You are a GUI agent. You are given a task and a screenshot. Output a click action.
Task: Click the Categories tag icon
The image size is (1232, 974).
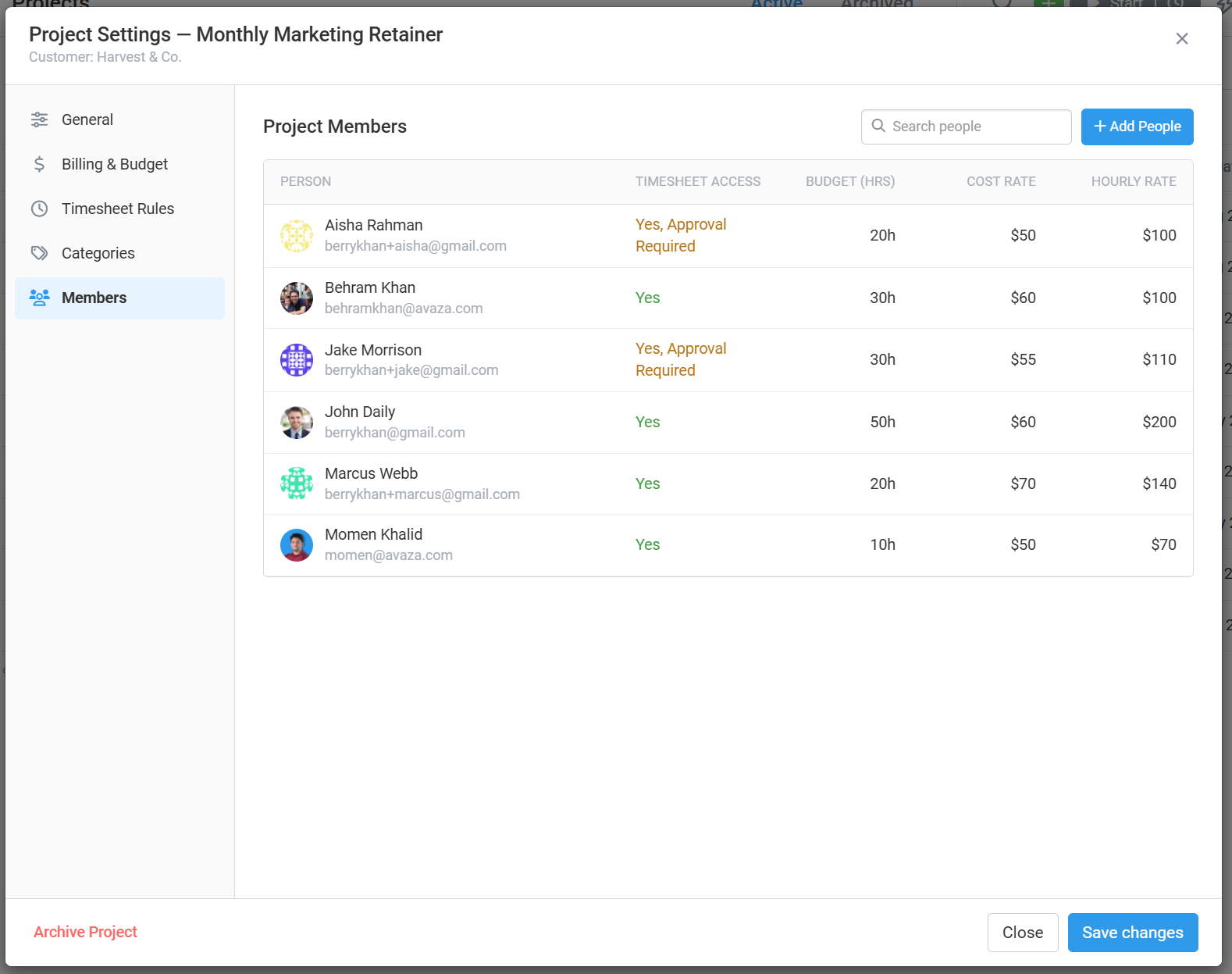[39, 253]
